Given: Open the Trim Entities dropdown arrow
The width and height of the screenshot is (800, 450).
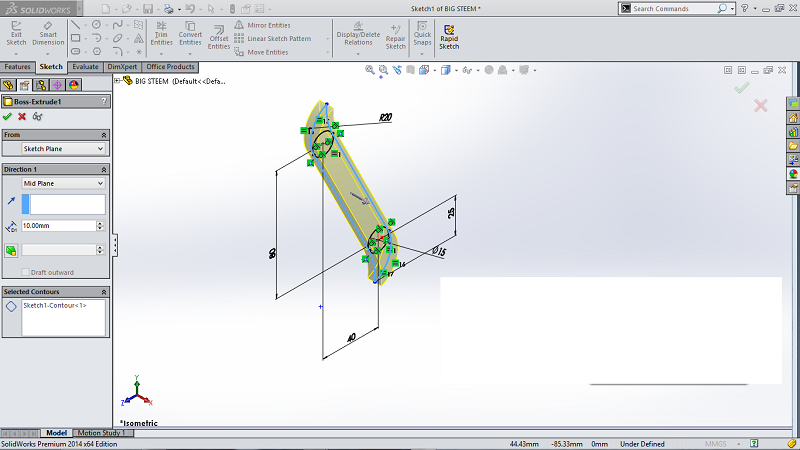Looking at the screenshot, I should tap(161, 54).
